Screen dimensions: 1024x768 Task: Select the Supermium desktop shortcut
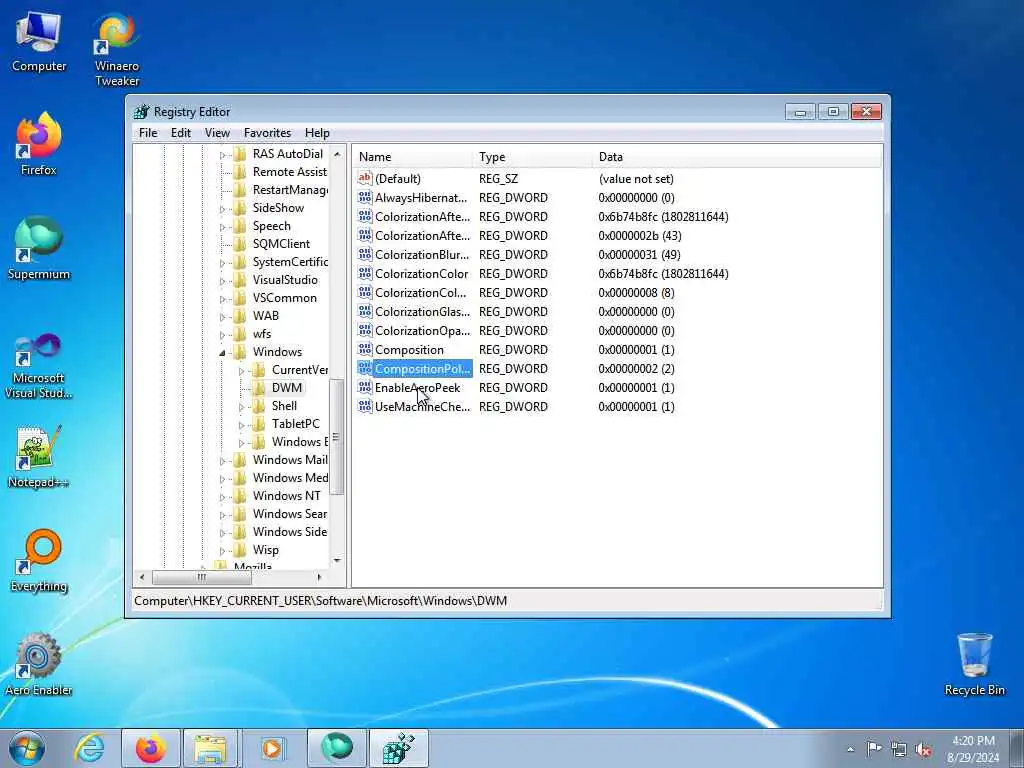point(39,248)
